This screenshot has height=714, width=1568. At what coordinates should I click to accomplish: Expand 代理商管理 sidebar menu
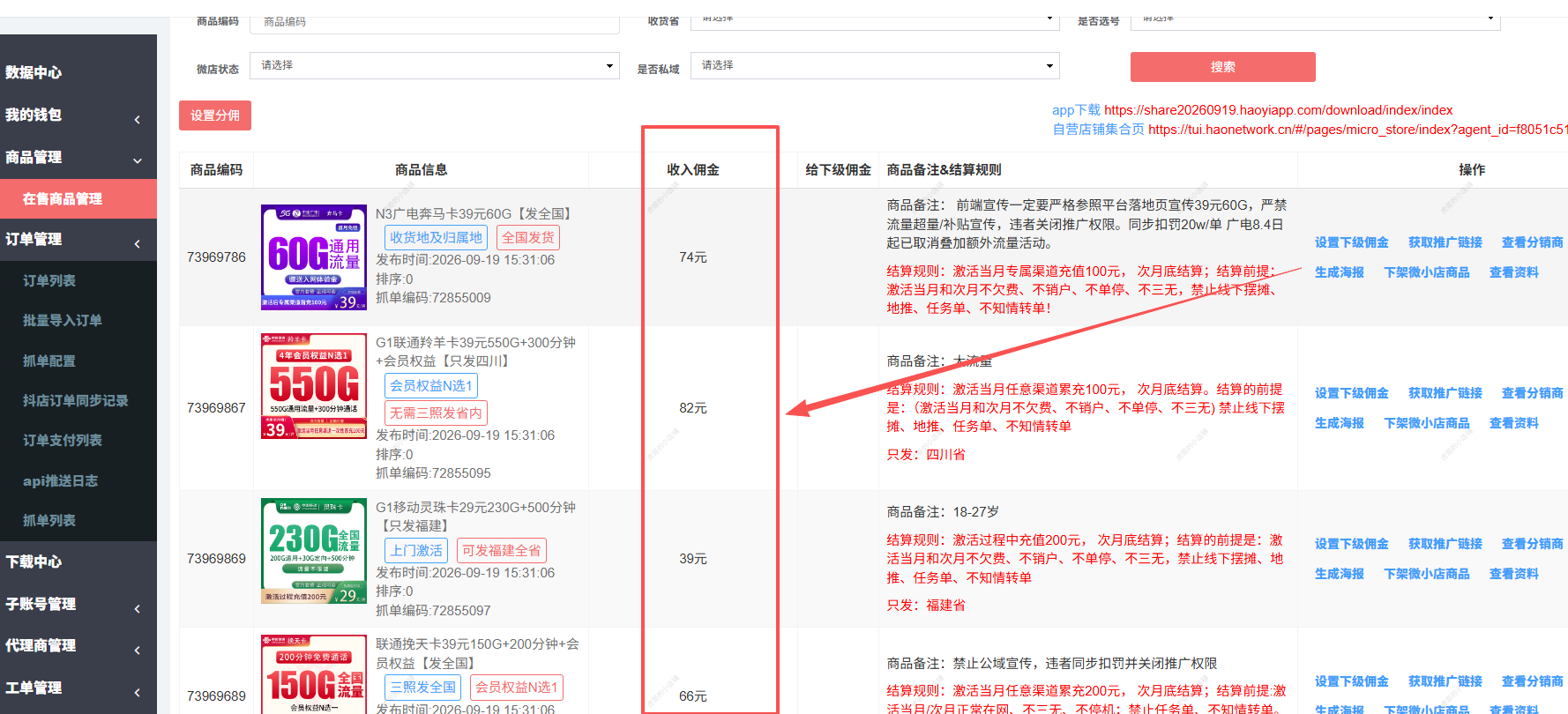pyautogui.click(x=78, y=645)
